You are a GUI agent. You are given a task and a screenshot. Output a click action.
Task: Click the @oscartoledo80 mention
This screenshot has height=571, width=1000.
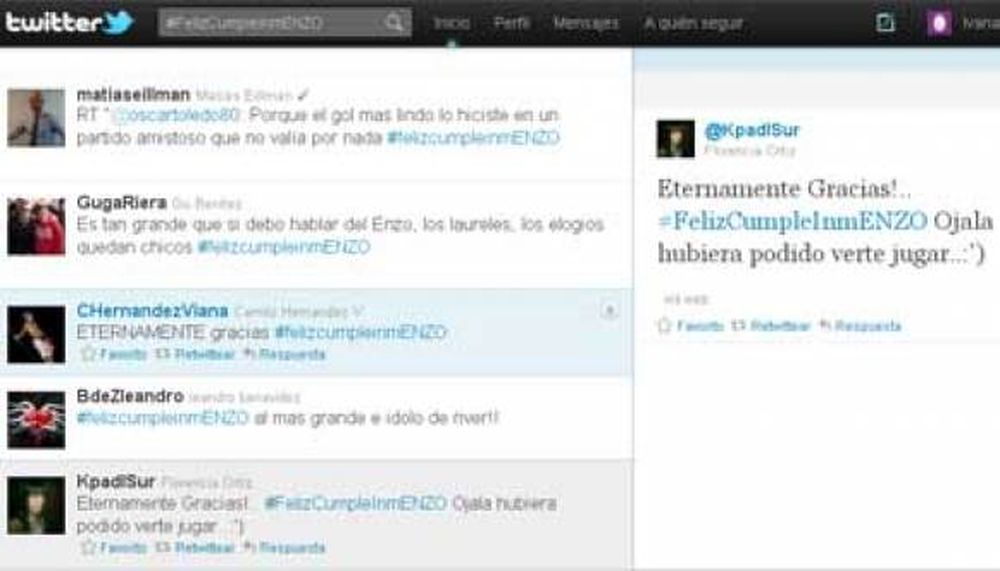(x=176, y=115)
